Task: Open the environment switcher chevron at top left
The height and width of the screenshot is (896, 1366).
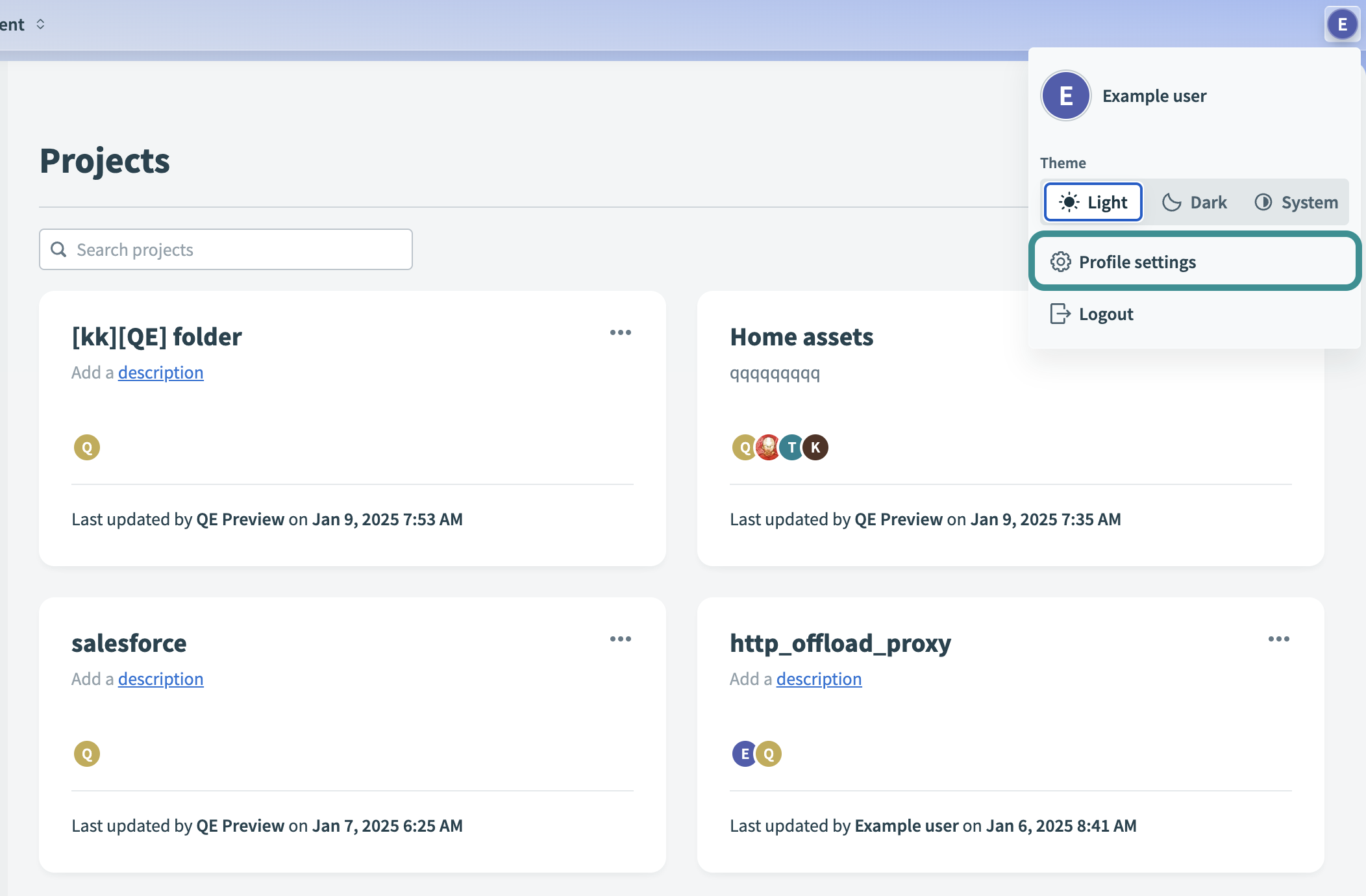Action: (x=40, y=25)
